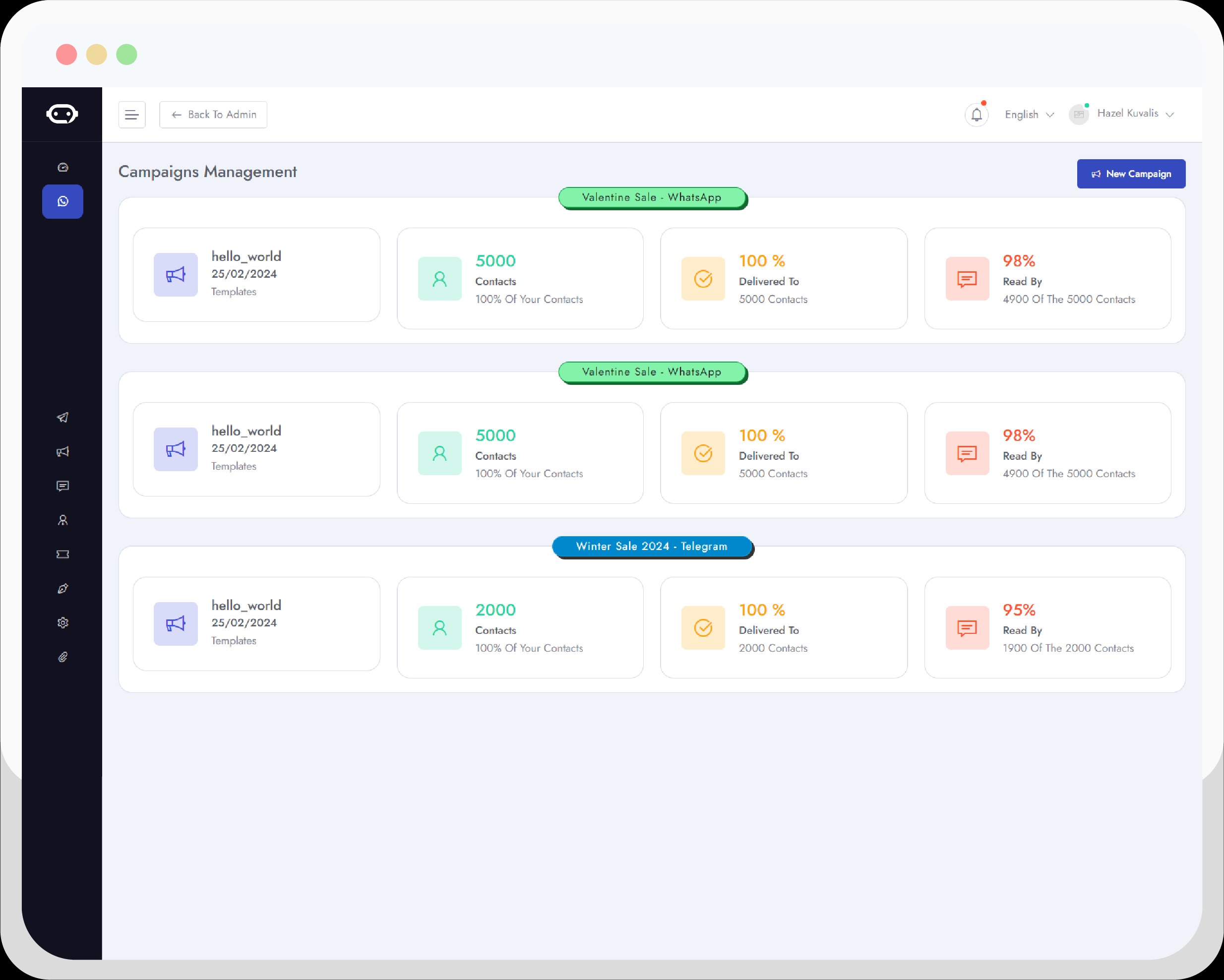
Task: Click the contacts person icon in sidebar
Action: (x=62, y=520)
